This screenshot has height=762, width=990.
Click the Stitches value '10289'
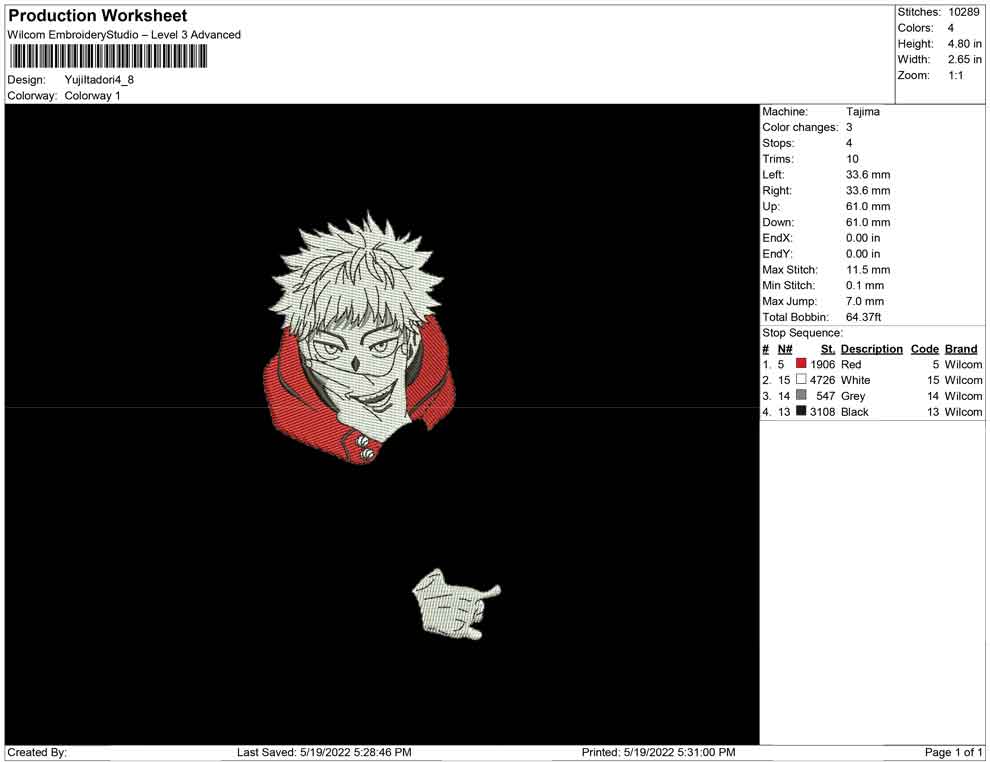coord(963,12)
